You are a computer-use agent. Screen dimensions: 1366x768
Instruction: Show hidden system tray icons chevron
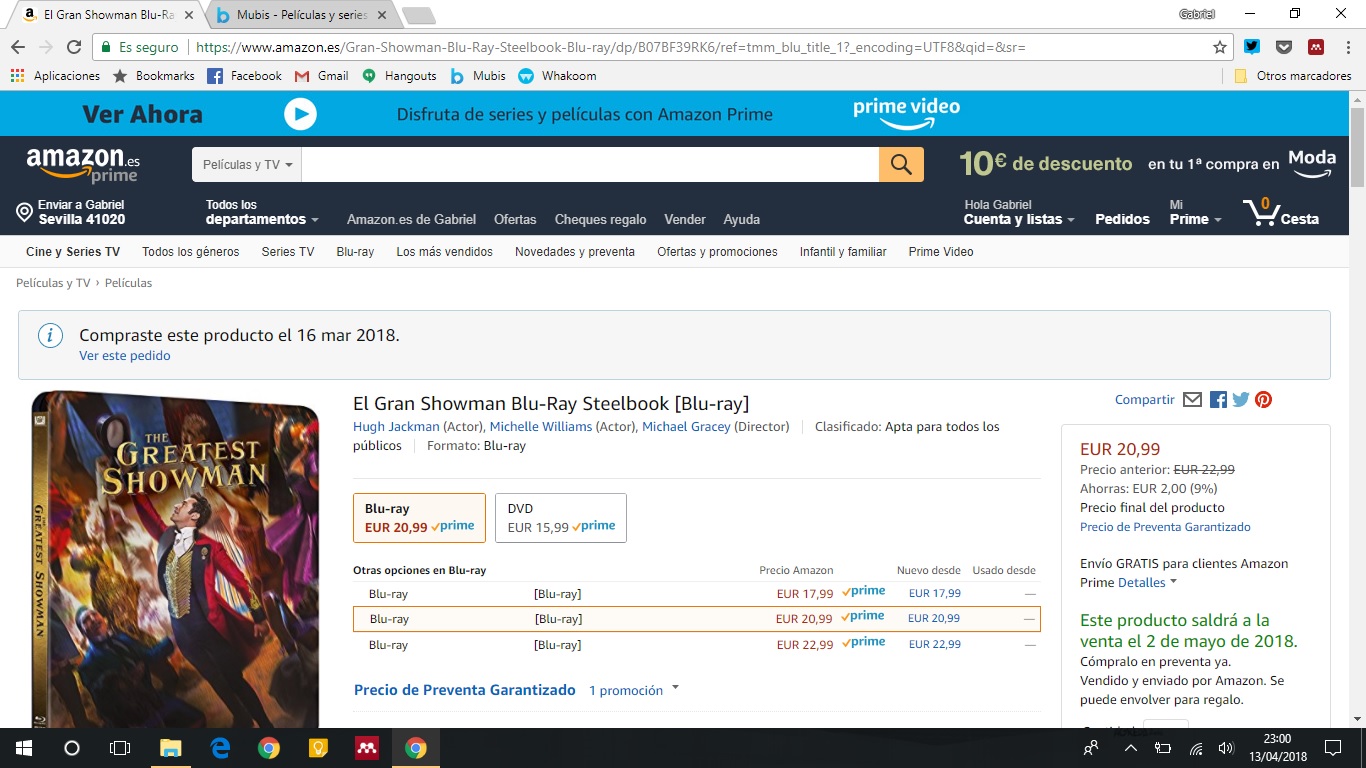coord(1131,748)
